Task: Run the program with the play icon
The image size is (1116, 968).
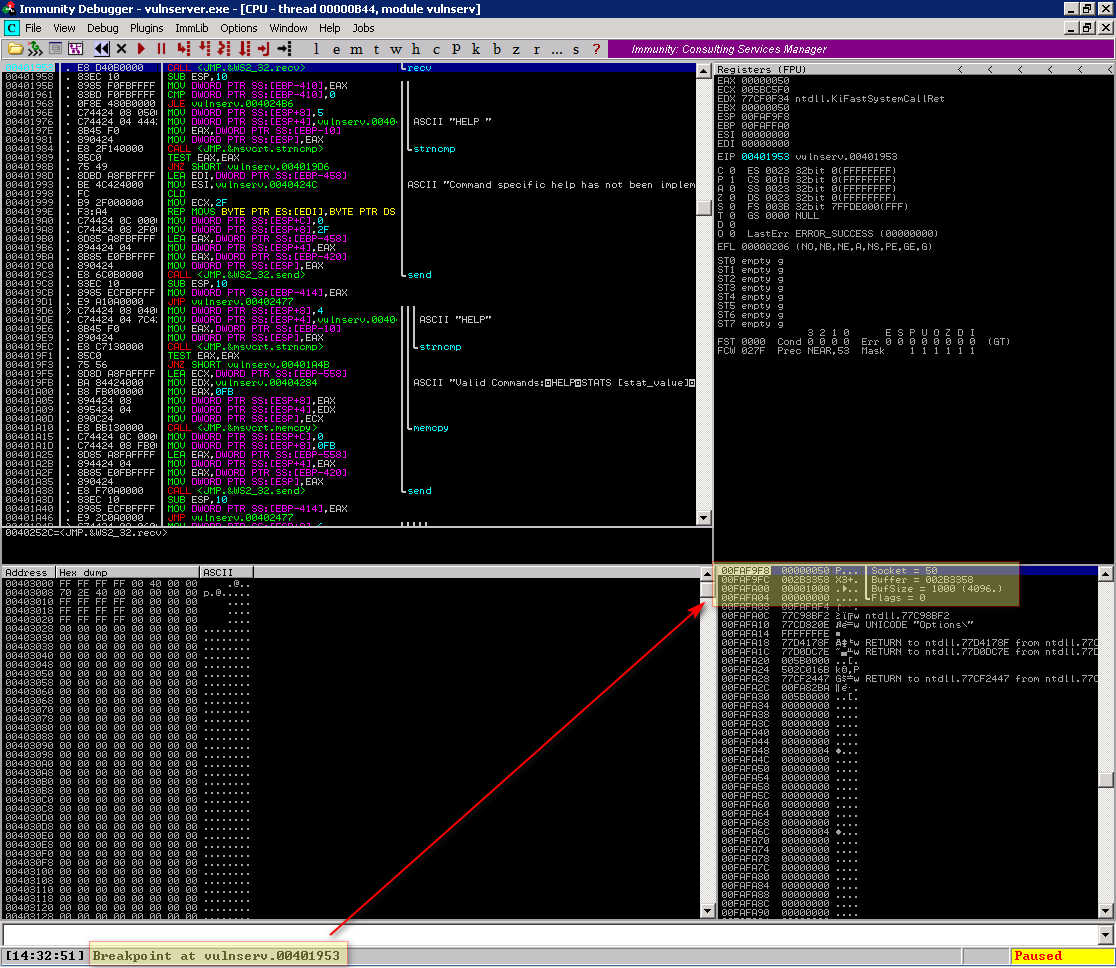Action: pos(141,48)
